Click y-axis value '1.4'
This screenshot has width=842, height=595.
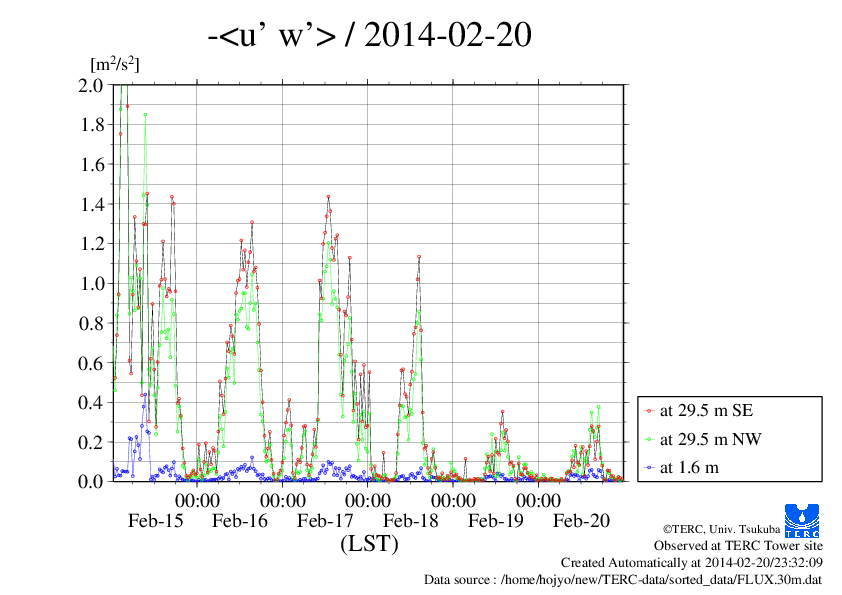[x=91, y=204]
